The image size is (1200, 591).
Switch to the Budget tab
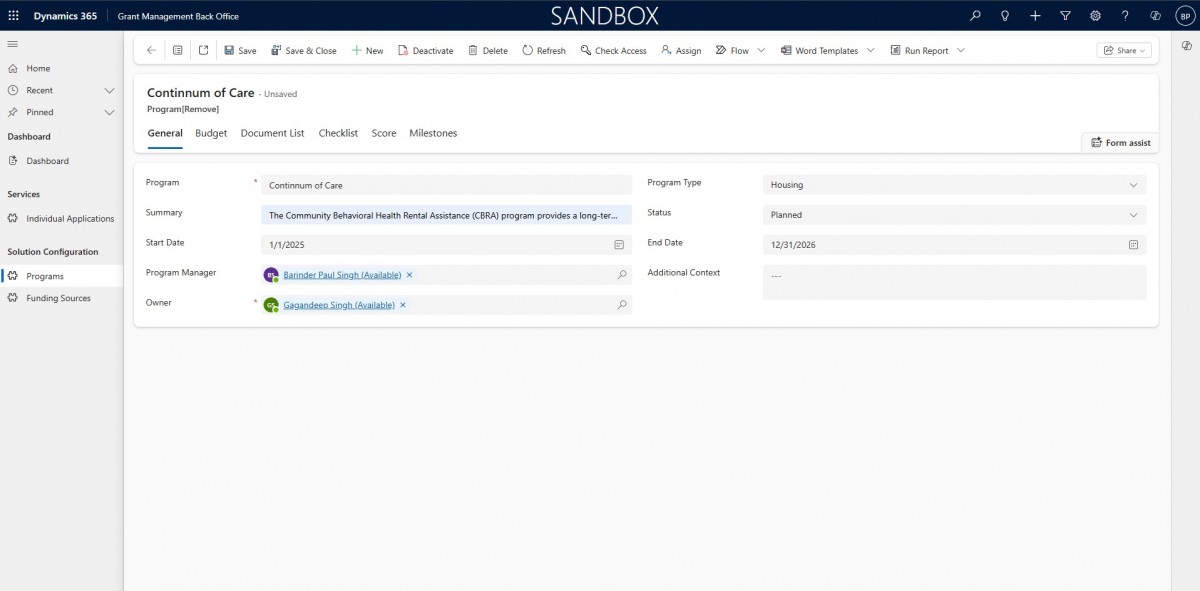tap(211, 133)
